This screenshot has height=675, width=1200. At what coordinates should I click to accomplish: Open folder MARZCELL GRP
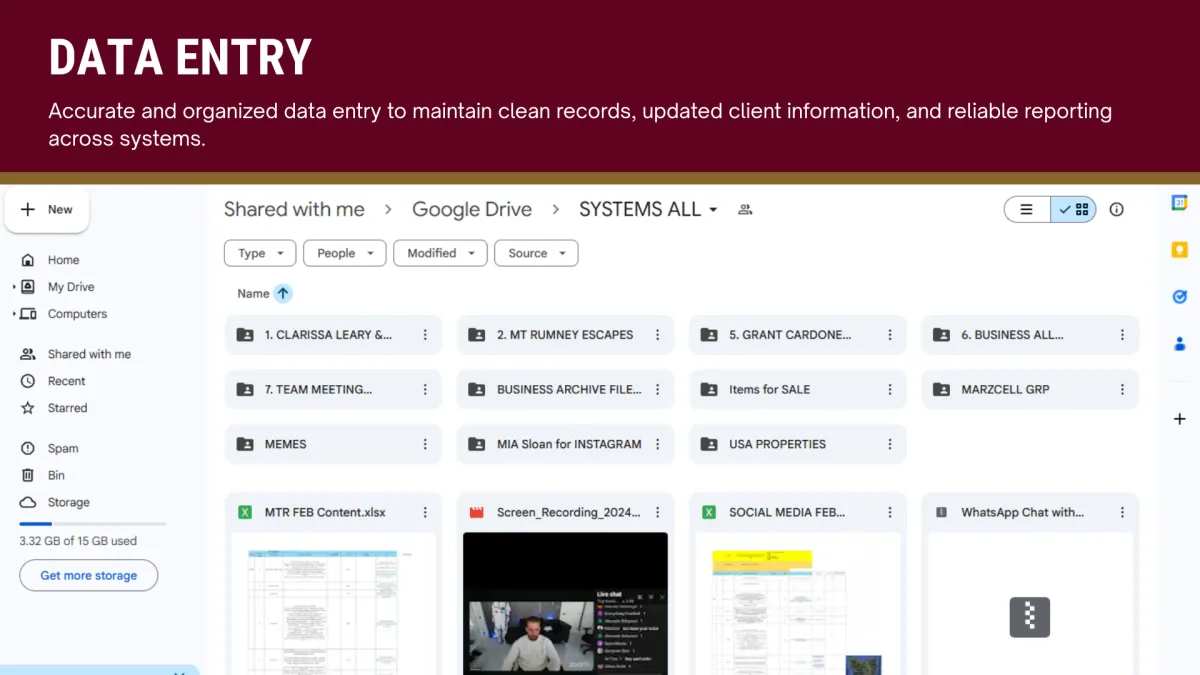pyautogui.click(x=1030, y=390)
